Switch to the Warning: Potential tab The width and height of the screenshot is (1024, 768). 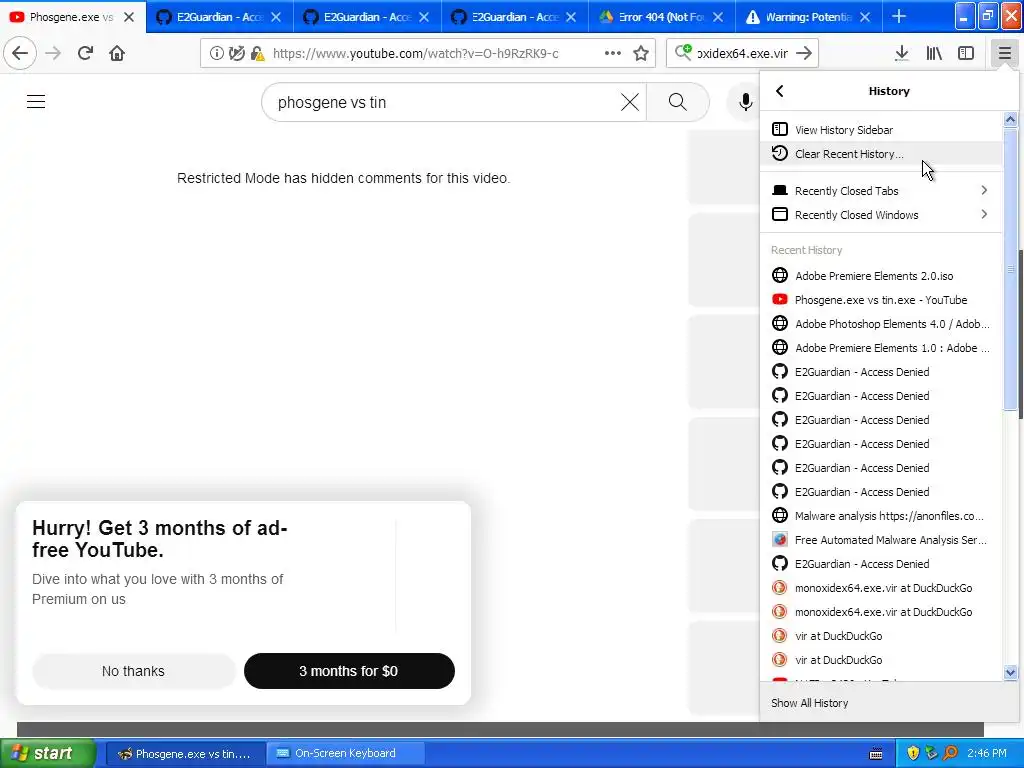809,17
